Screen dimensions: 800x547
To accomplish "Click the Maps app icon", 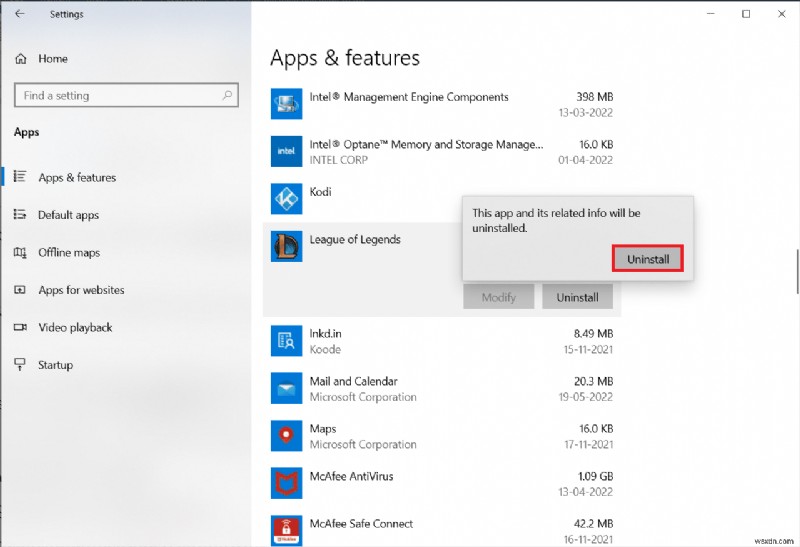I will click(x=286, y=436).
